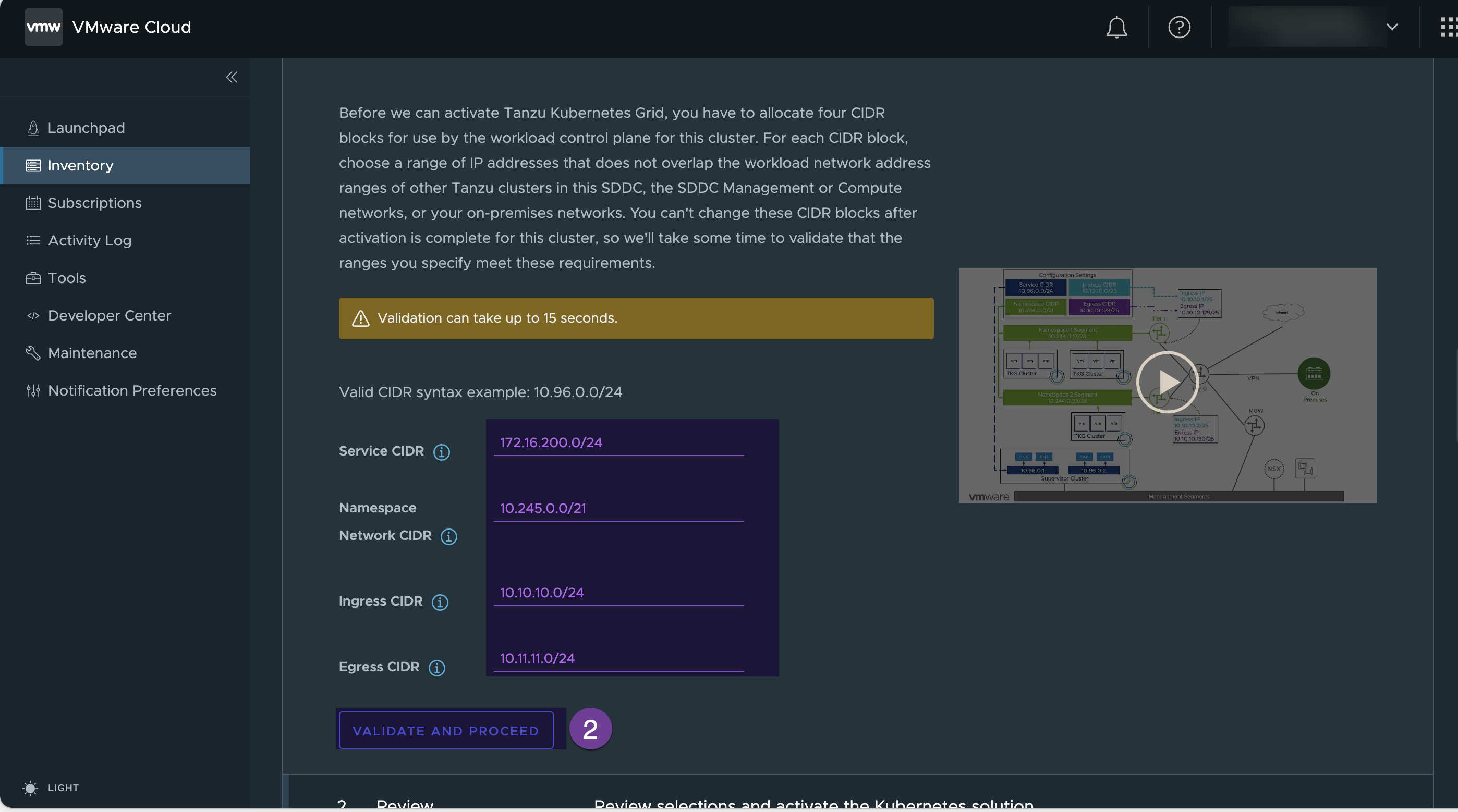Click the warning triangle in validation banner
Image resolution: width=1458 pixels, height=812 pixels.
360,318
